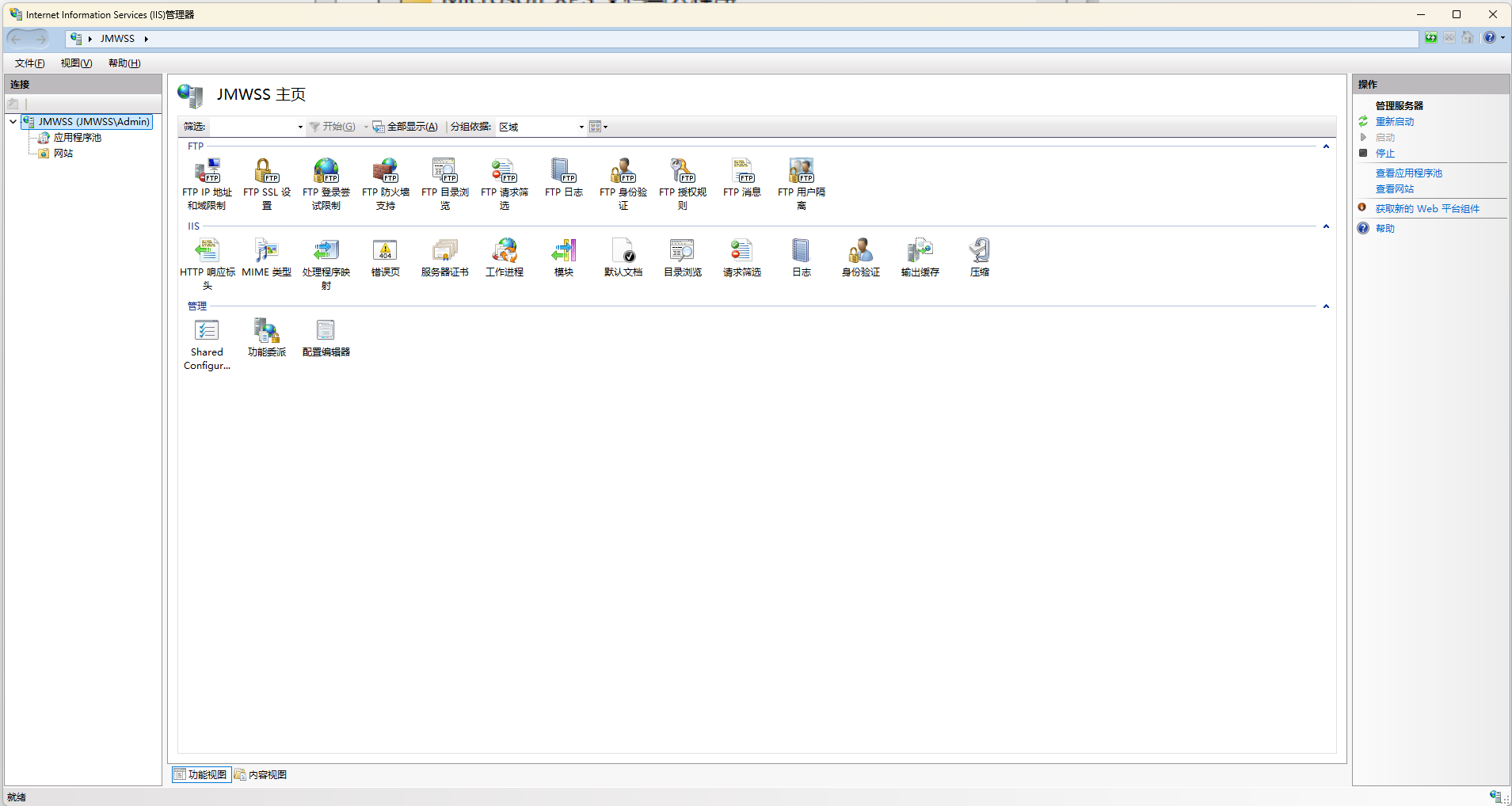Open the 配置编辑器 icon

click(326, 332)
